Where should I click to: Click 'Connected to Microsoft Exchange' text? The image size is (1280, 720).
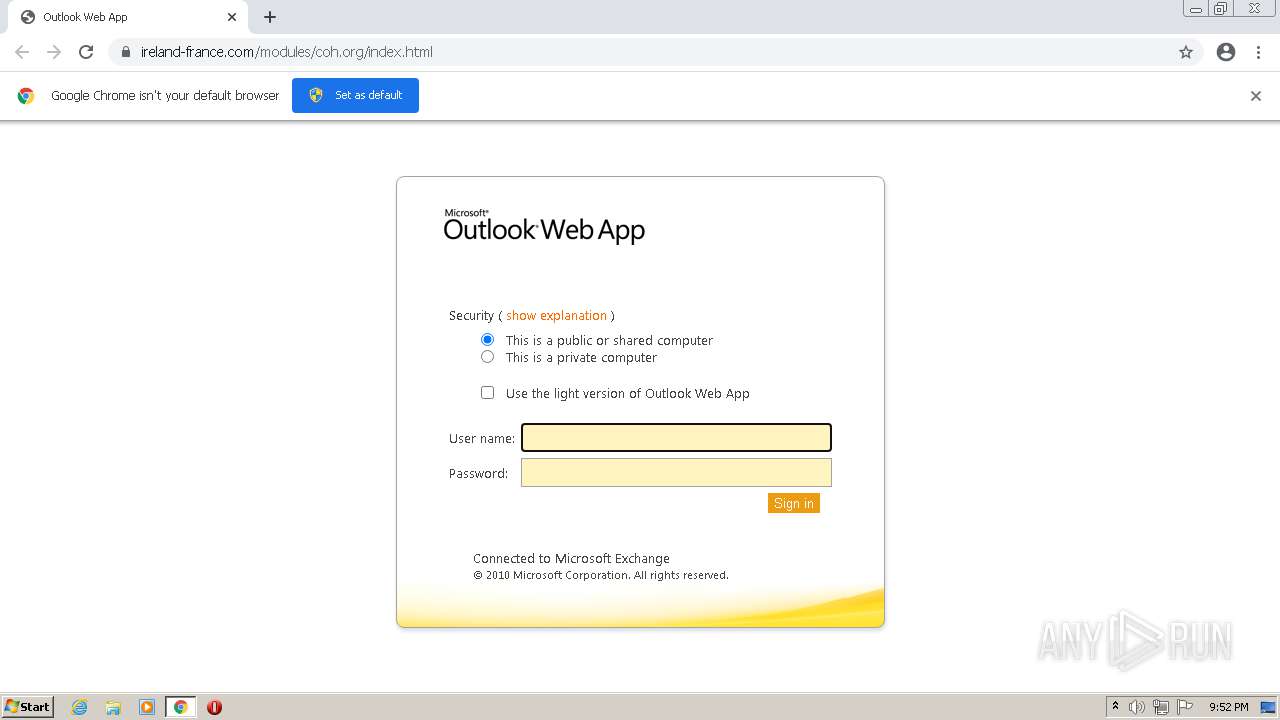(x=571, y=558)
